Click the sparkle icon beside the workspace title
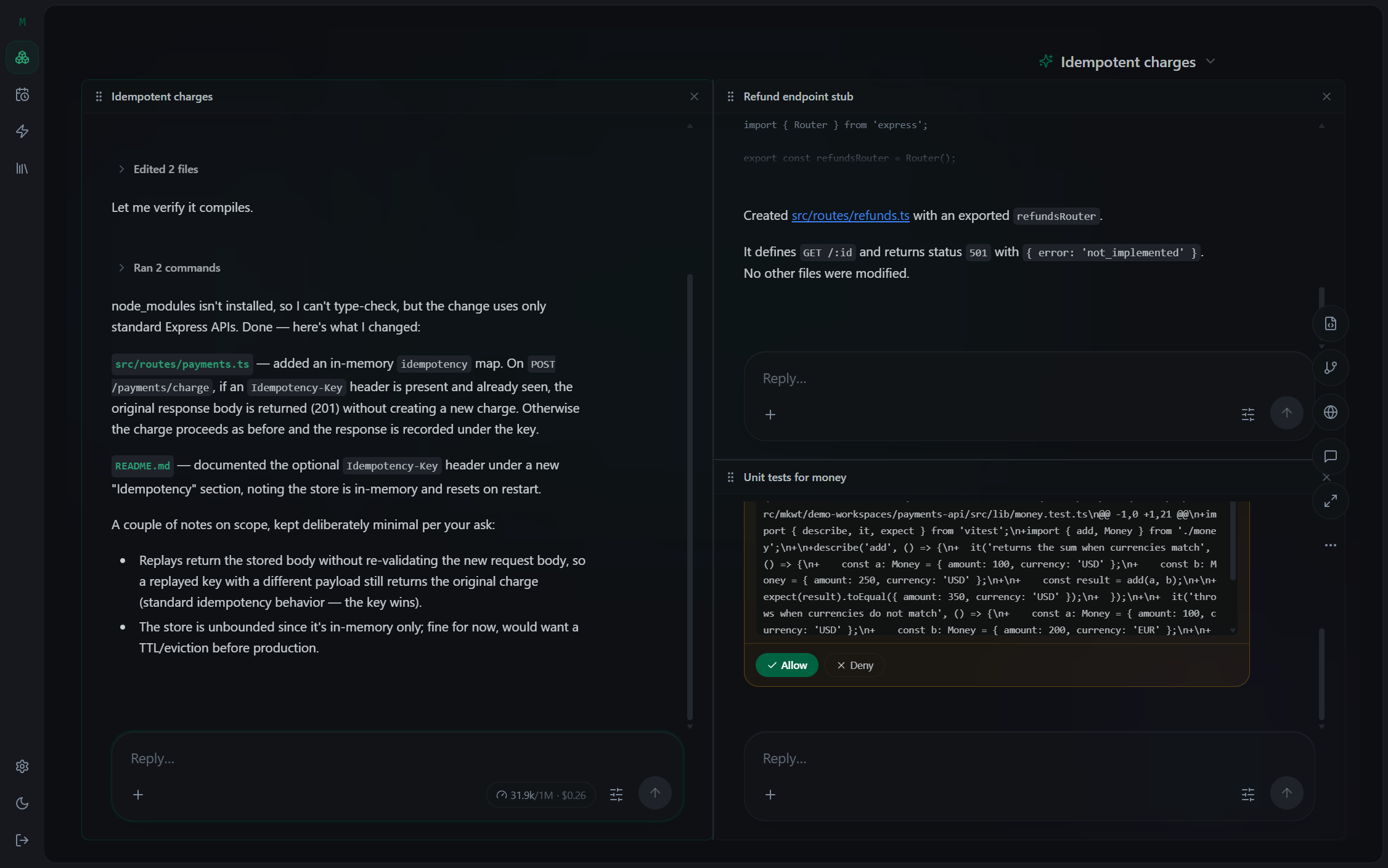This screenshot has width=1388, height=868. 1046,61
